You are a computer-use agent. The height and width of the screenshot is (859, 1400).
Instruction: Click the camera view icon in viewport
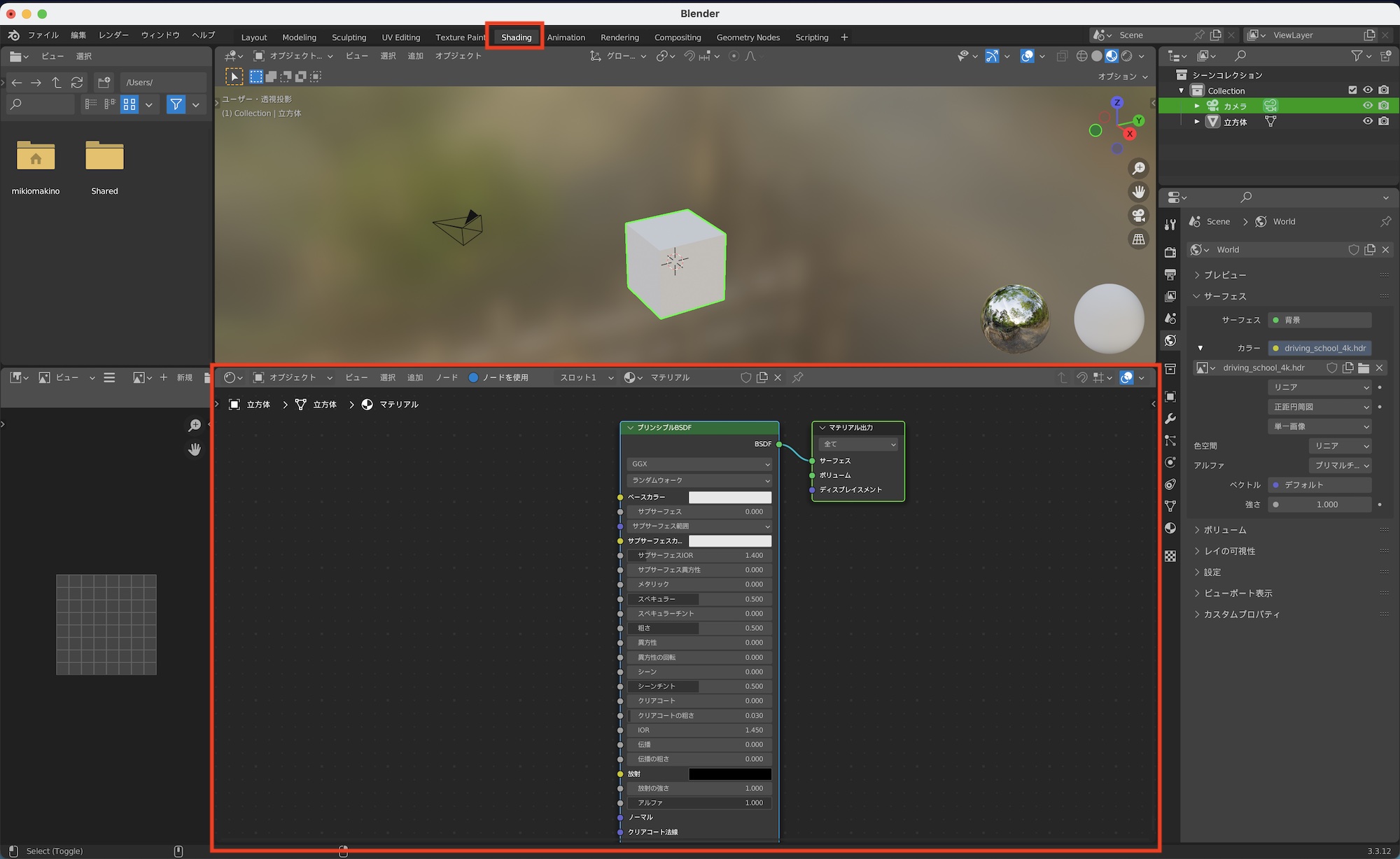1139,216
